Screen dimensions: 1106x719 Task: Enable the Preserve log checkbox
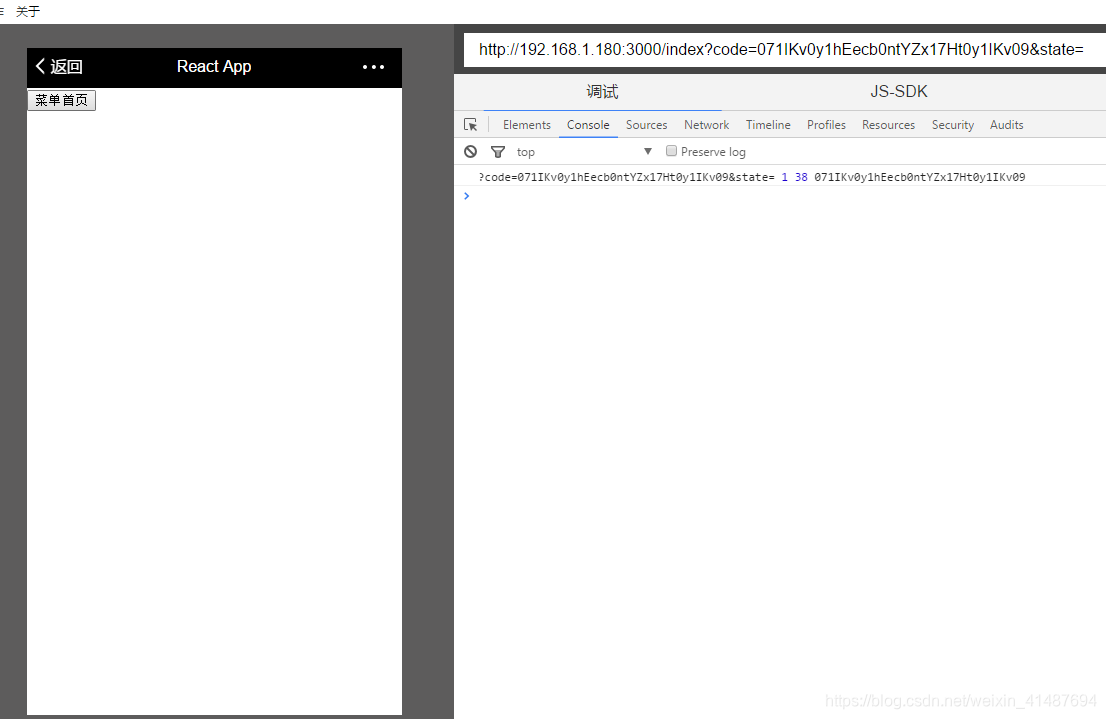point(672,151)
